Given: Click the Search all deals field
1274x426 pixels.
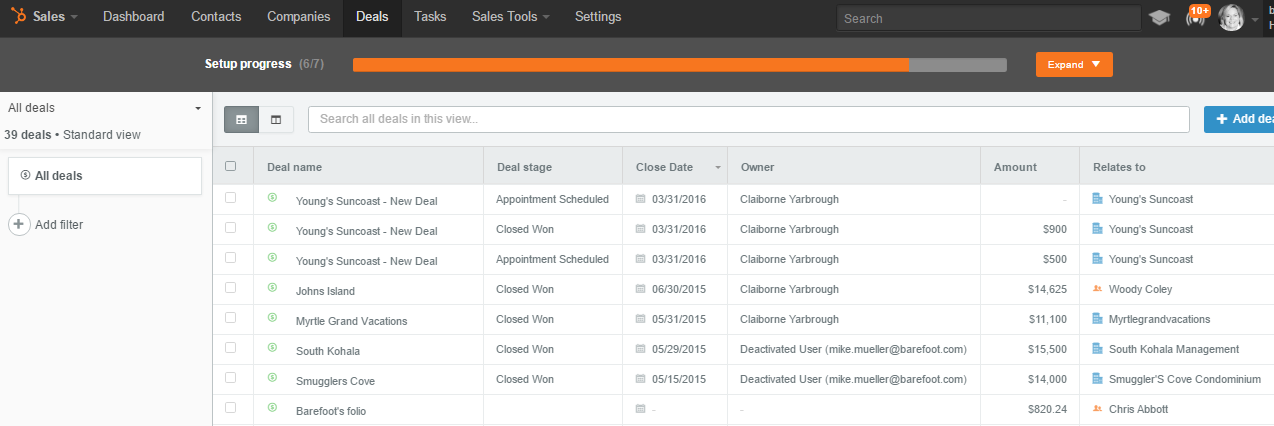Looking at the screenshot, I should 749,119.
